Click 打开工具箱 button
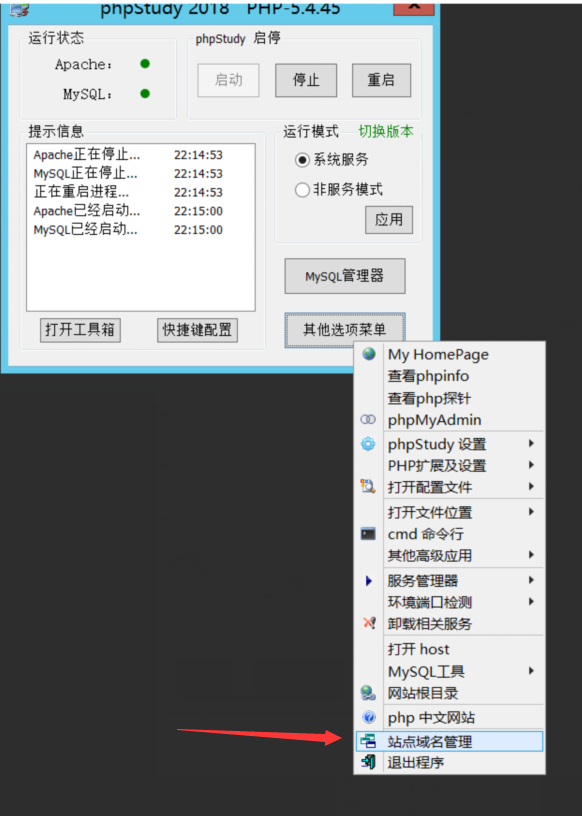Viewport: 582px width, 816px height. pos(80,330)
